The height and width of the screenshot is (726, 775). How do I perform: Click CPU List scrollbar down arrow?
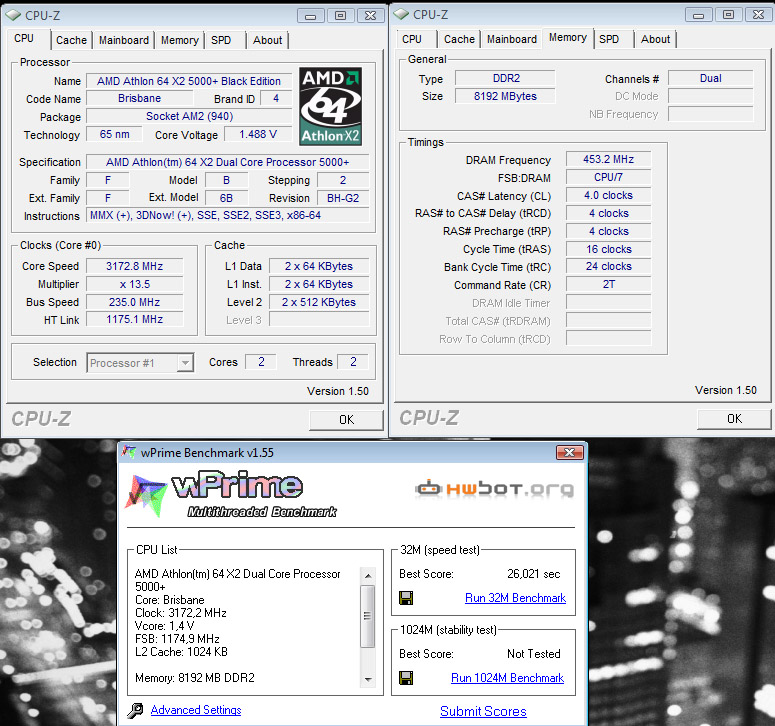tap(368, 680)
